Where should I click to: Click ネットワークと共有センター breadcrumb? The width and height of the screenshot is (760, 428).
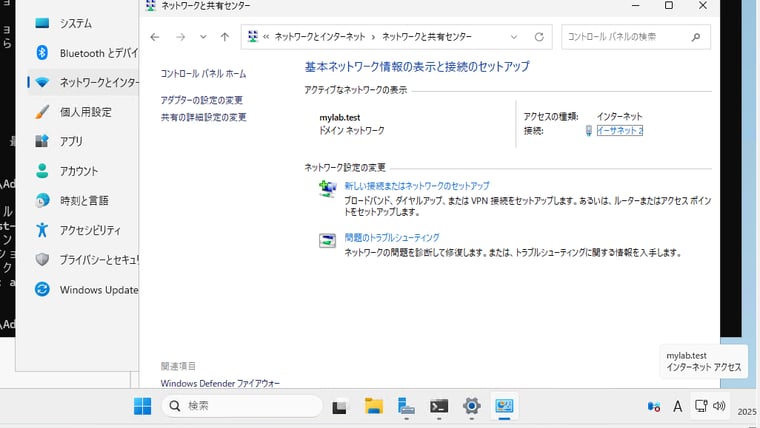tap(427, 37)
